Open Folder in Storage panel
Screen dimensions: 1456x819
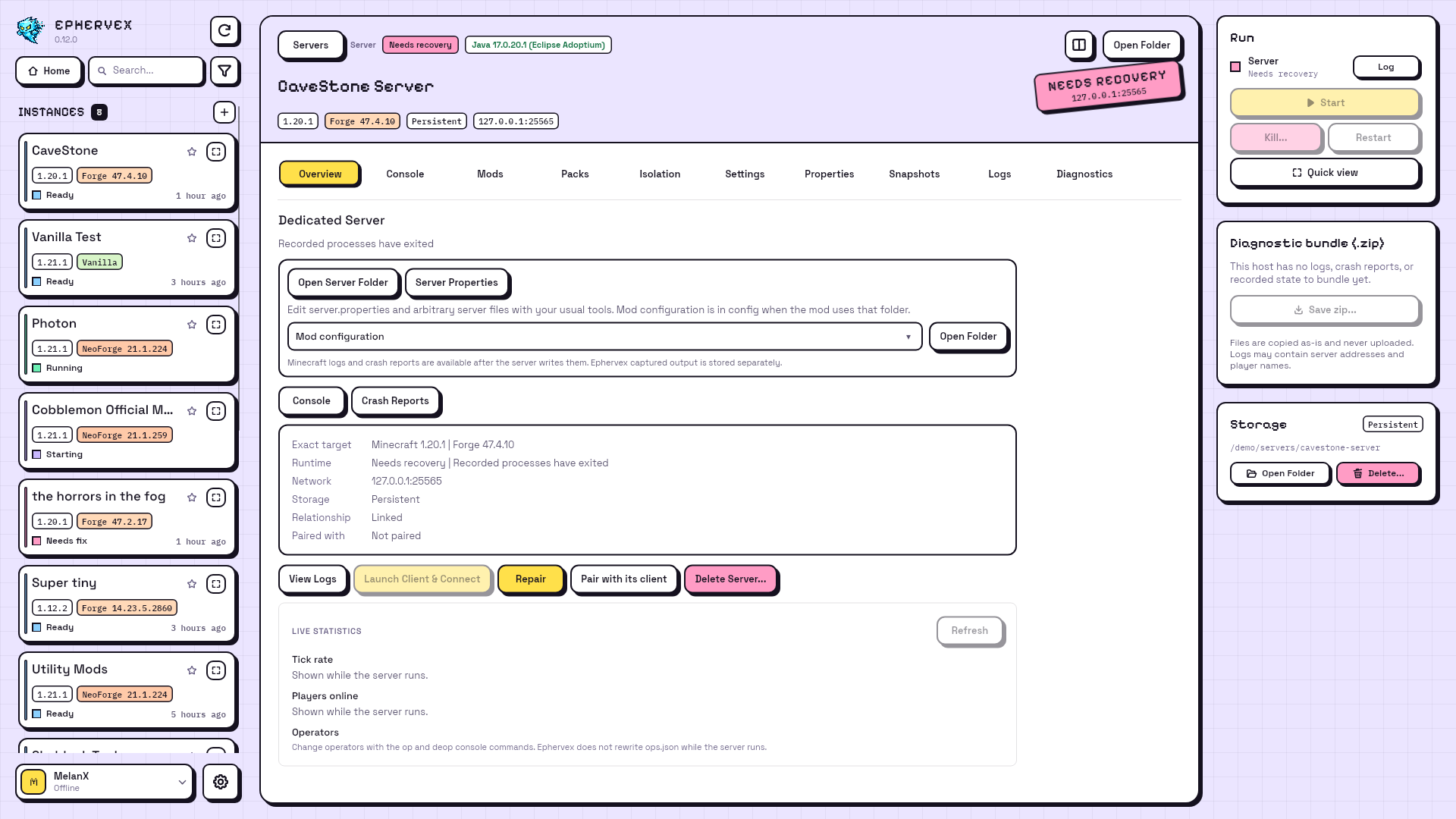(1280, 473)
